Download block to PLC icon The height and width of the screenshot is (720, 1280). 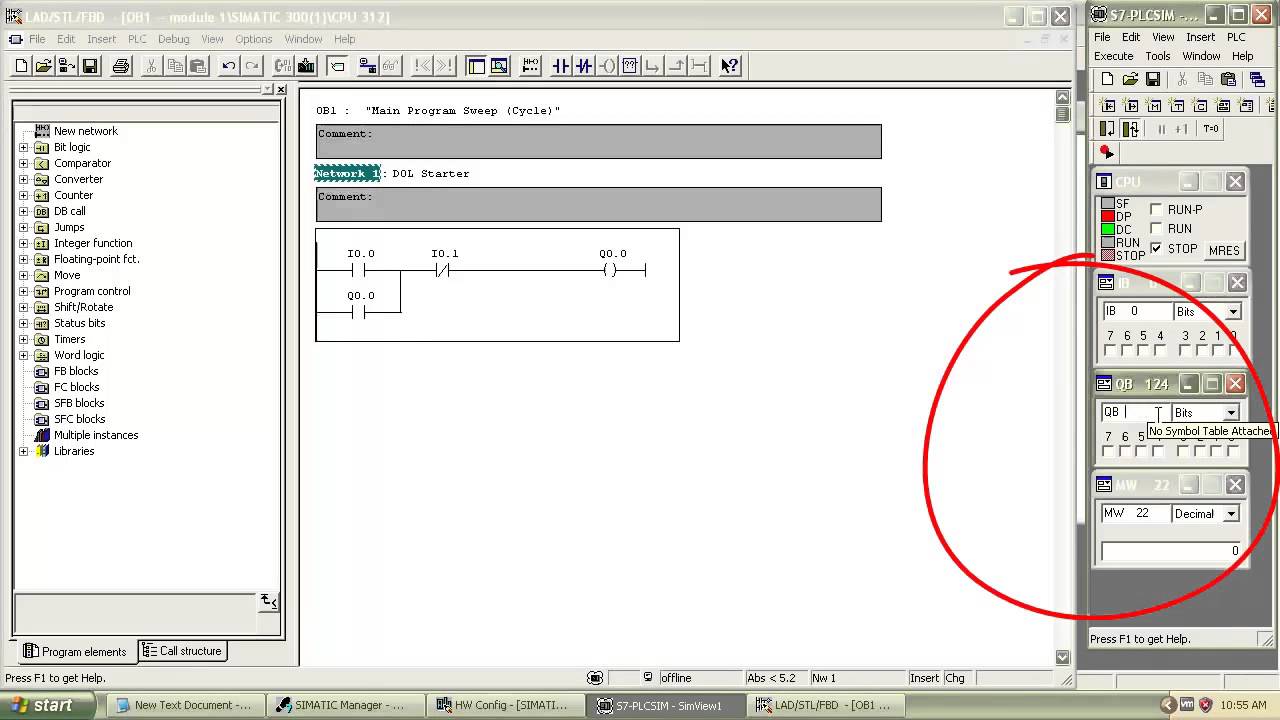pyautogui.click(x=306, y=66)
